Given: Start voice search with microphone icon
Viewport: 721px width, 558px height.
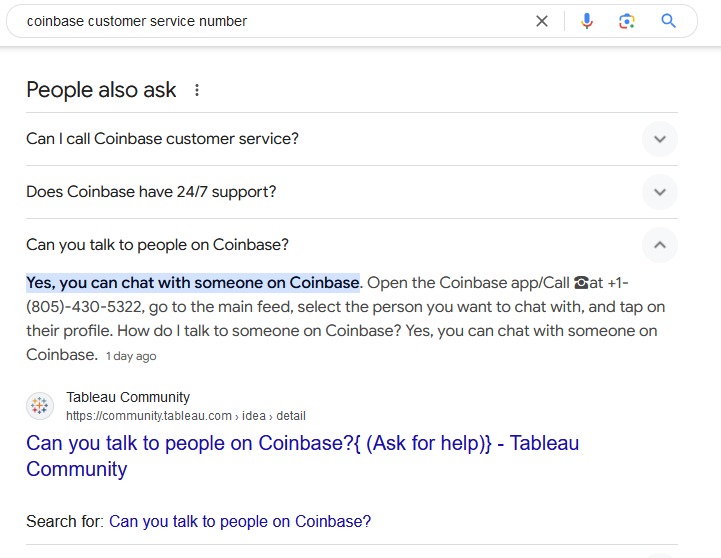Looking at the screenshot, I should (x=587, y=21).
